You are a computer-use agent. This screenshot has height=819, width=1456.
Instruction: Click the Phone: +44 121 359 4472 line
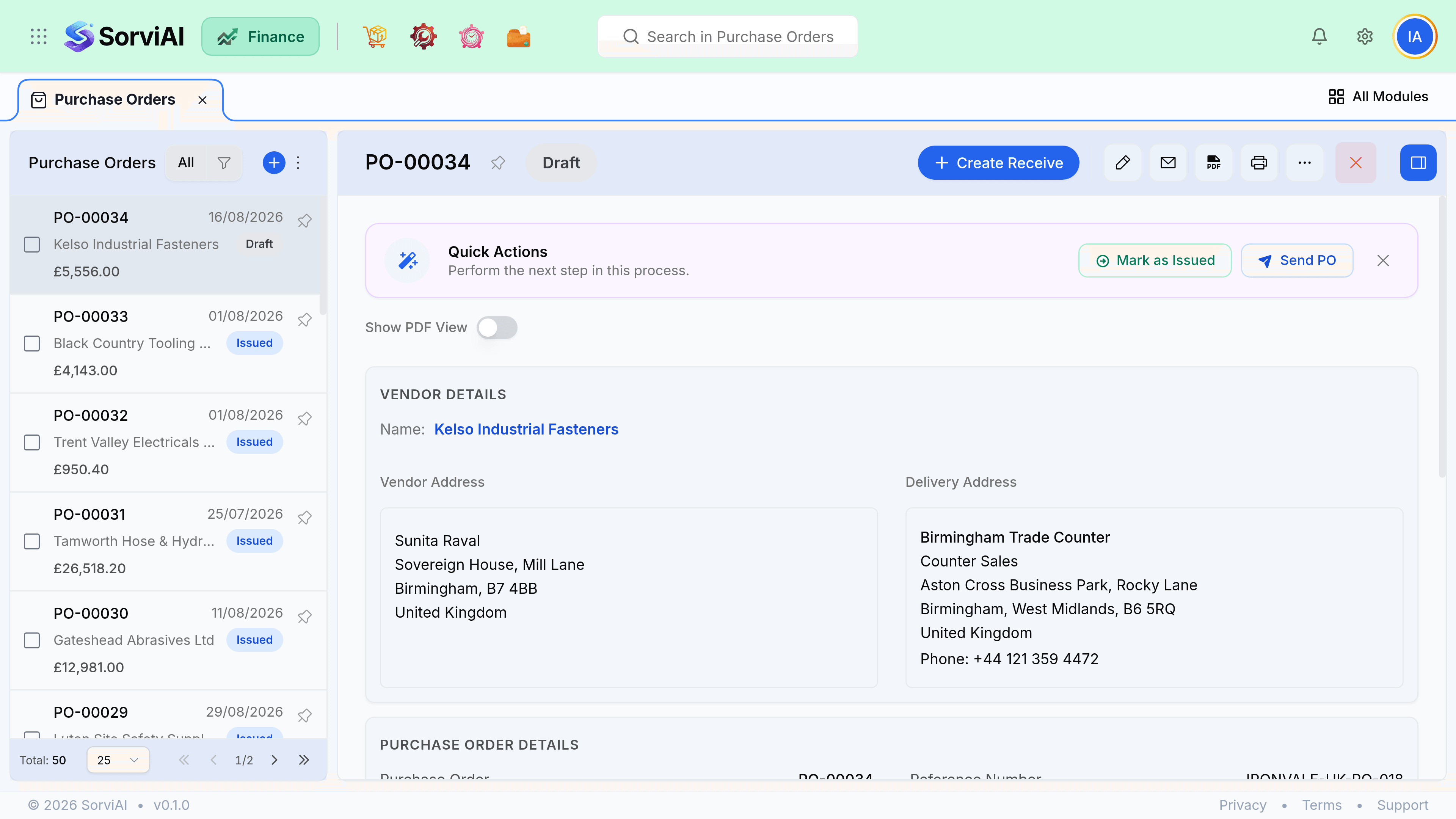point(1009,659)
